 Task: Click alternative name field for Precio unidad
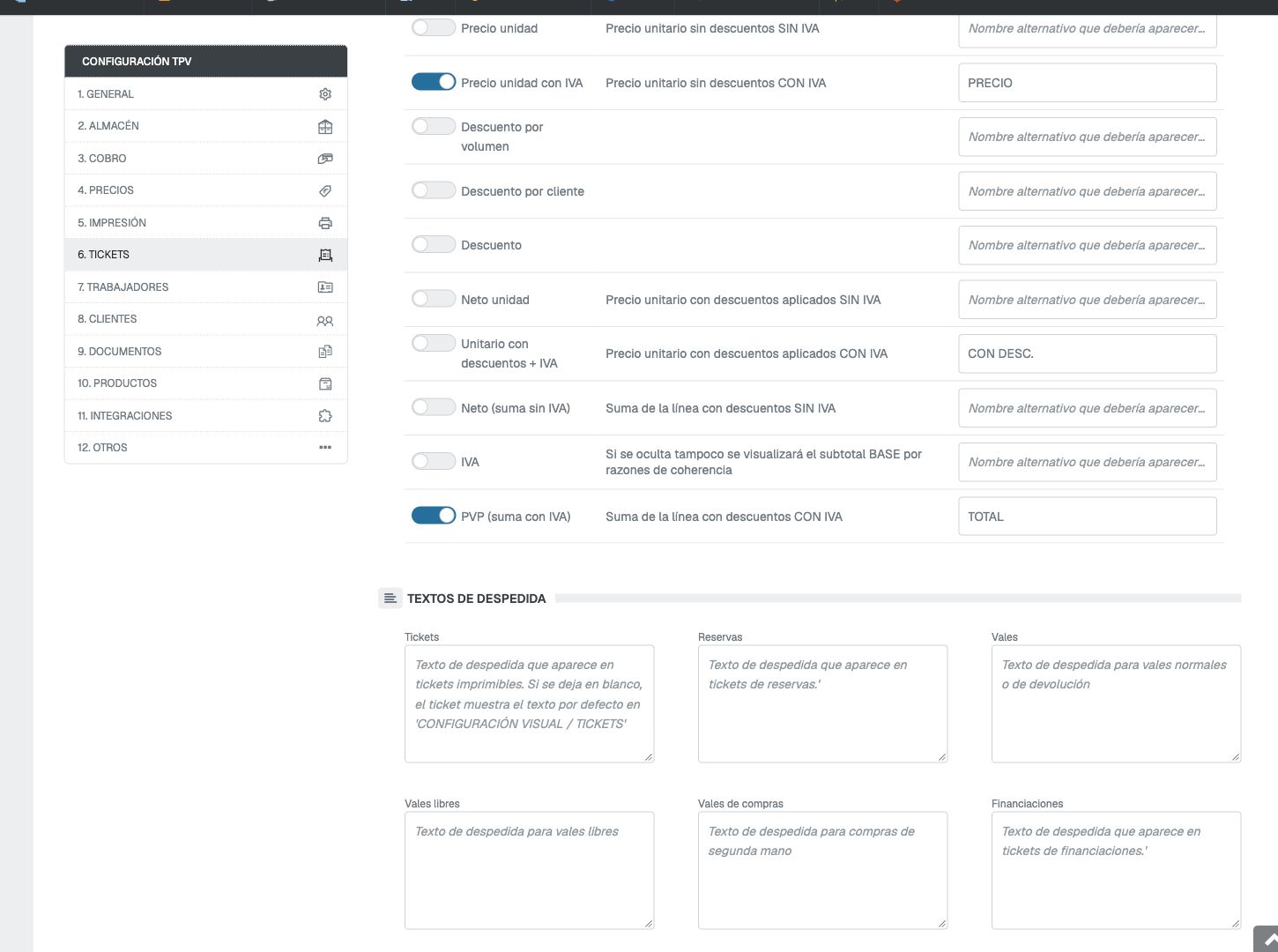(1088, 29)
